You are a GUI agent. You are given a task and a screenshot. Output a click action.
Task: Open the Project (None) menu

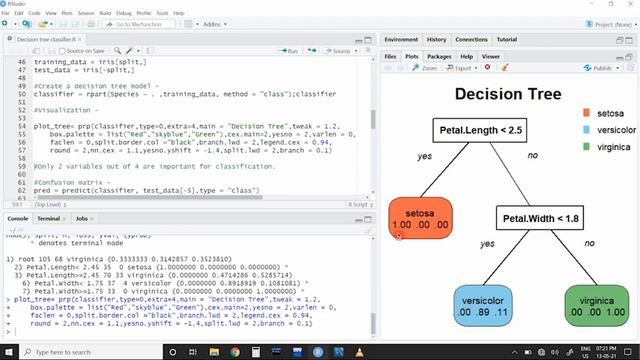tap(611, 24)
